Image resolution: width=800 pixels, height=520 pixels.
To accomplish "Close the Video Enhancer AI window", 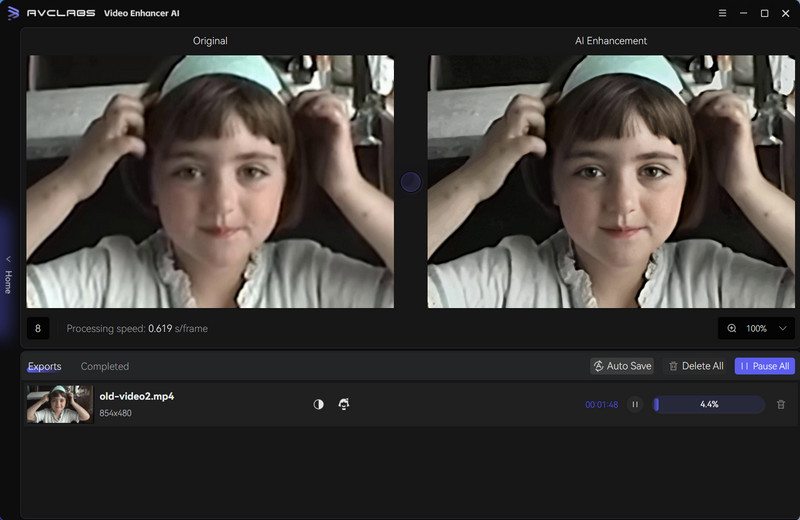I will pyautogui.click(x=786, y=13).
